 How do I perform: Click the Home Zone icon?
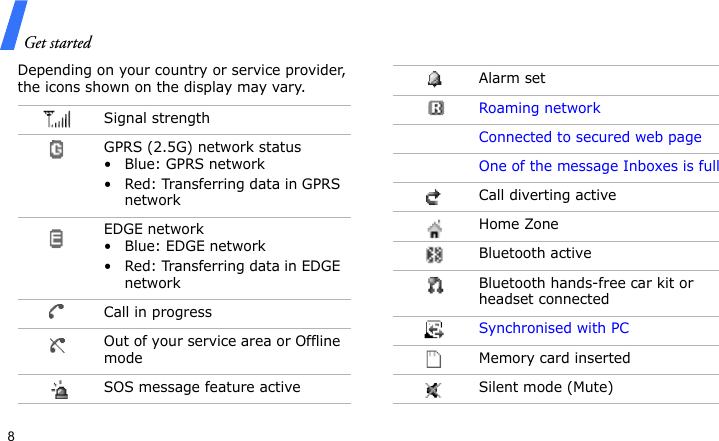[436, 226]
